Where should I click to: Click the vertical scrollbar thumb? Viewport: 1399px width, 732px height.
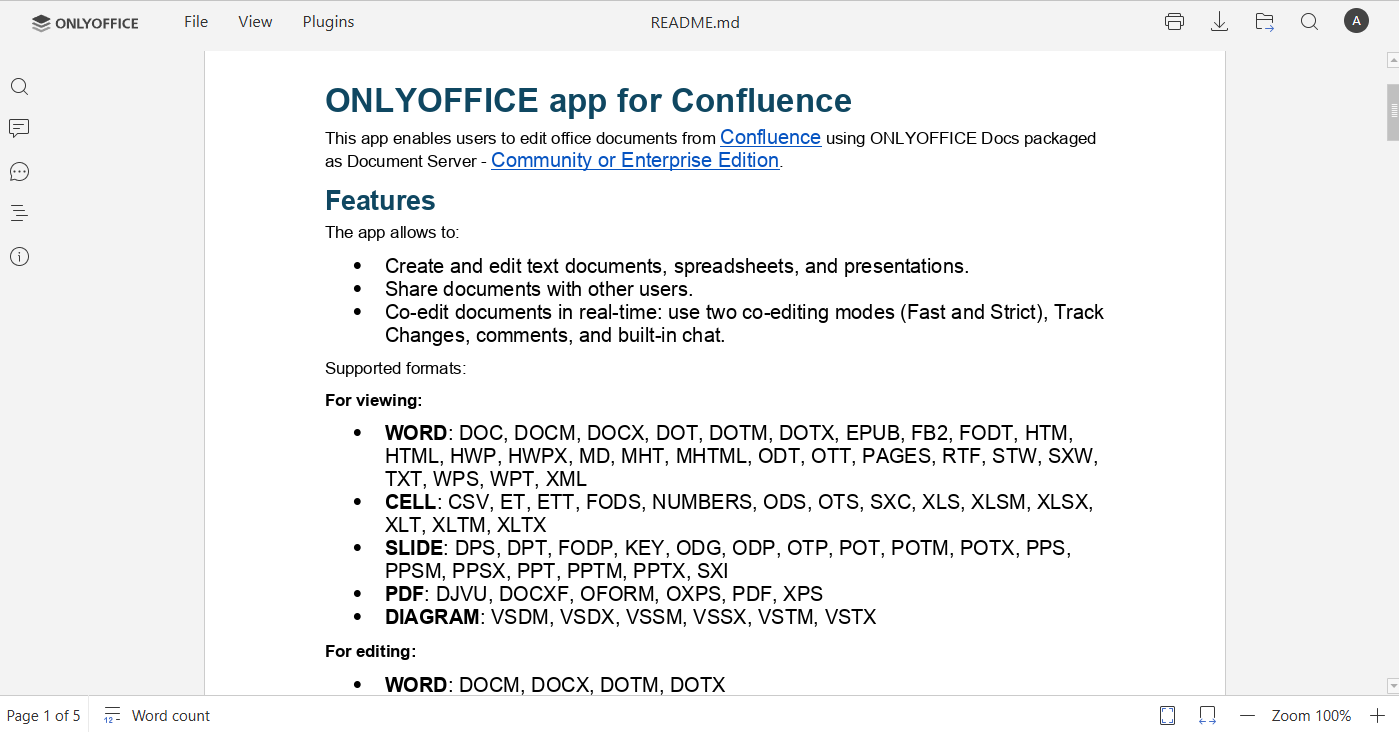tap(1392, 112)
